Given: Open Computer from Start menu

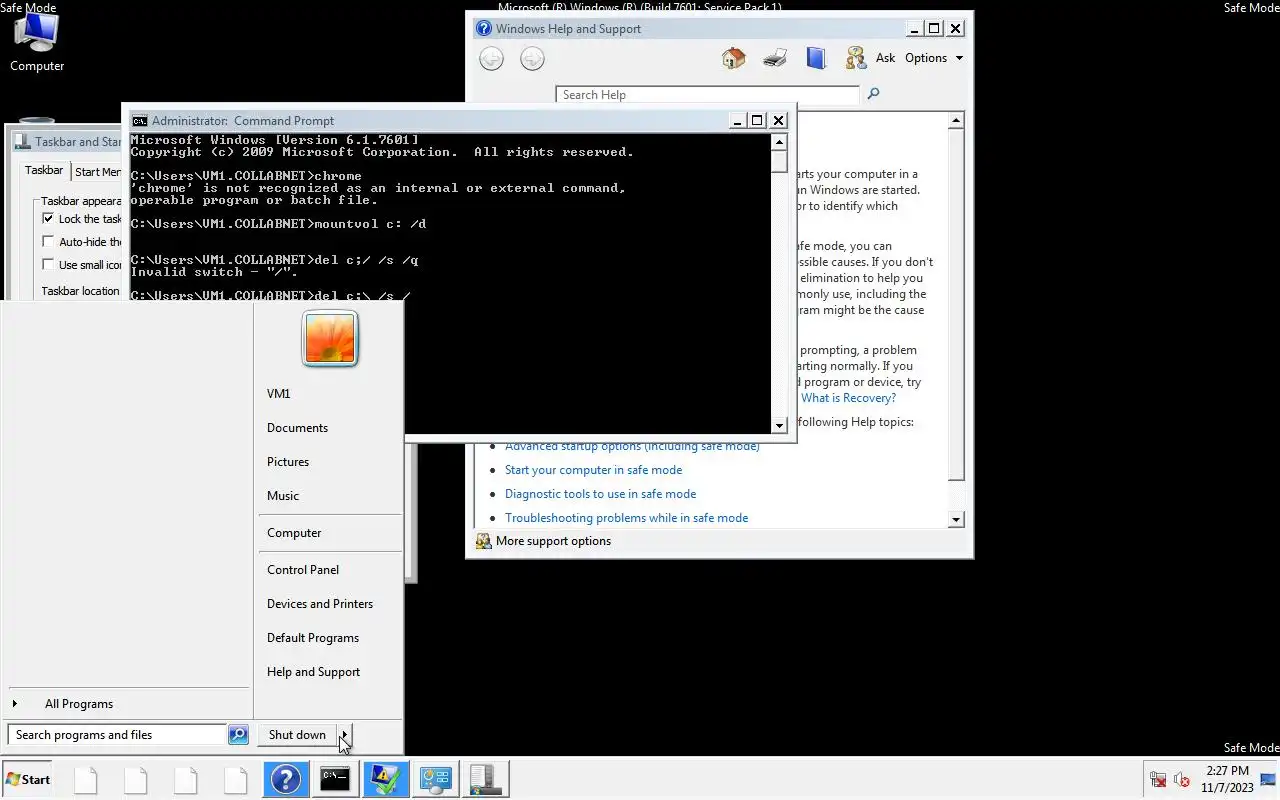Looking at the screenshot, I should [x=294, y=533].
